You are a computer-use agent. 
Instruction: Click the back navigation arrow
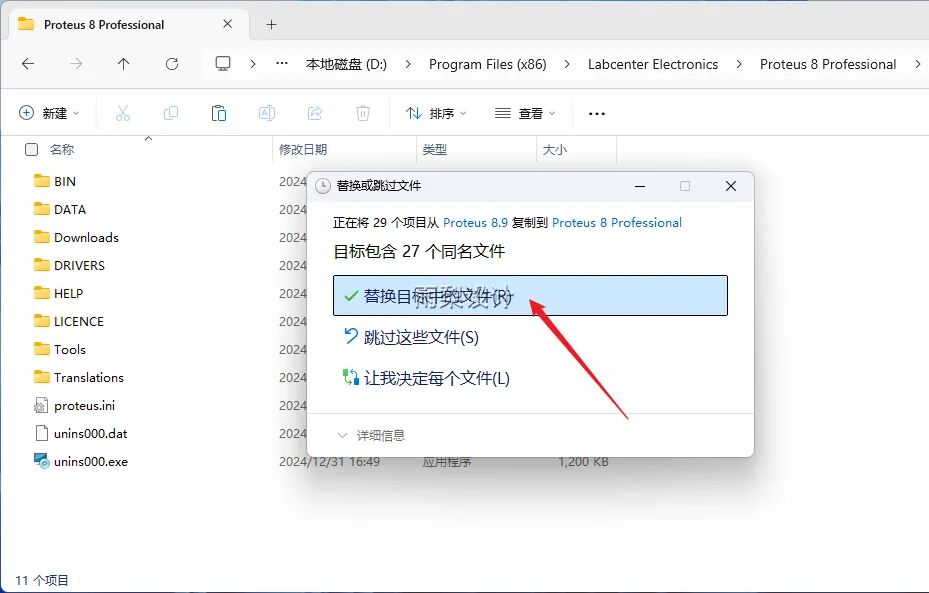(28, 64)
